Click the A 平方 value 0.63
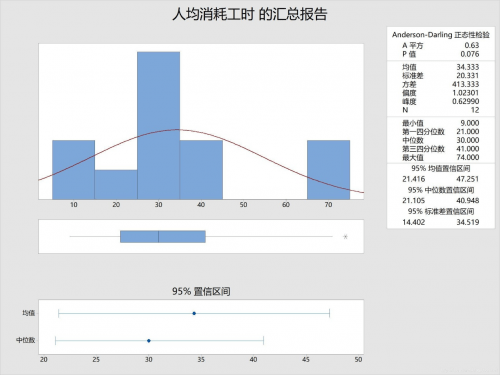Screen dimensions: 500x375 (x=472, y=45)
